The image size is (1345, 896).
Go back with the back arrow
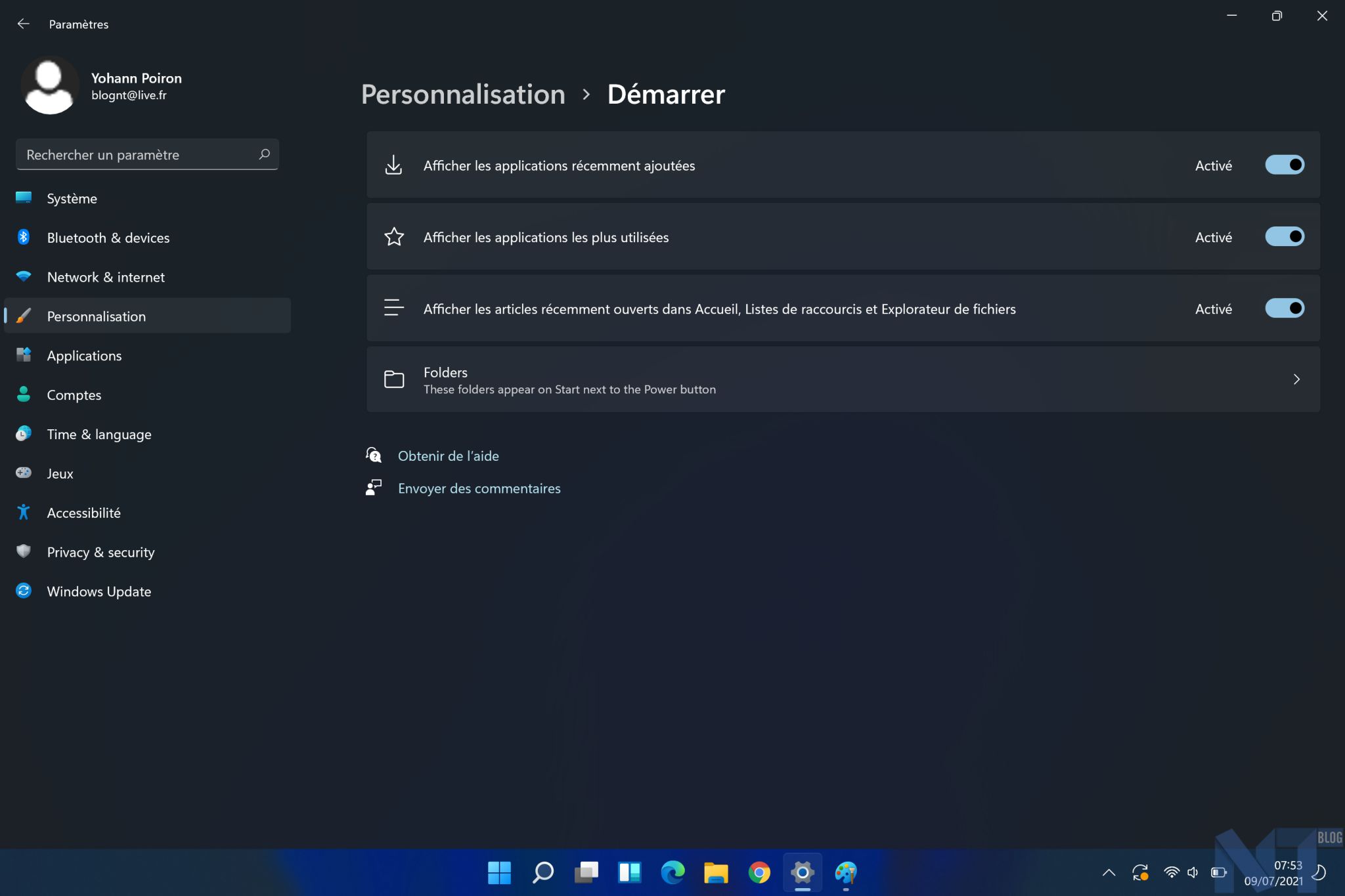[x=24, y=24]
